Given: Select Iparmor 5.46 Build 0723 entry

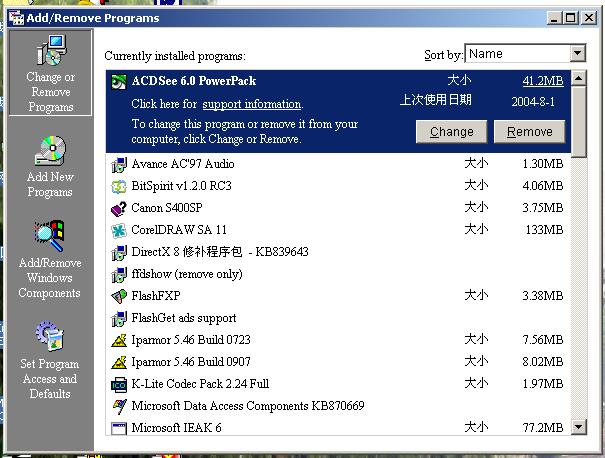Looking at the screenshot, I should 338,340.
